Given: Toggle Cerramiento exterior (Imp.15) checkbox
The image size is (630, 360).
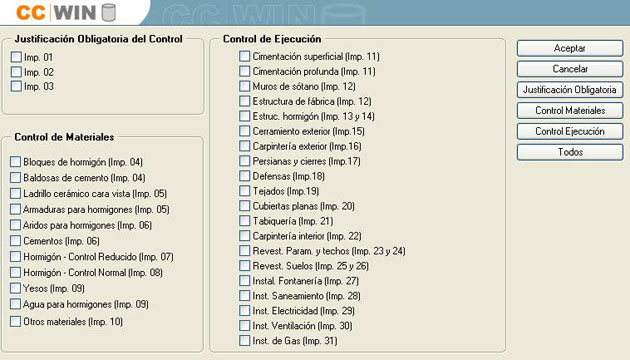Looking at the screenshot, I should (244, 131).
